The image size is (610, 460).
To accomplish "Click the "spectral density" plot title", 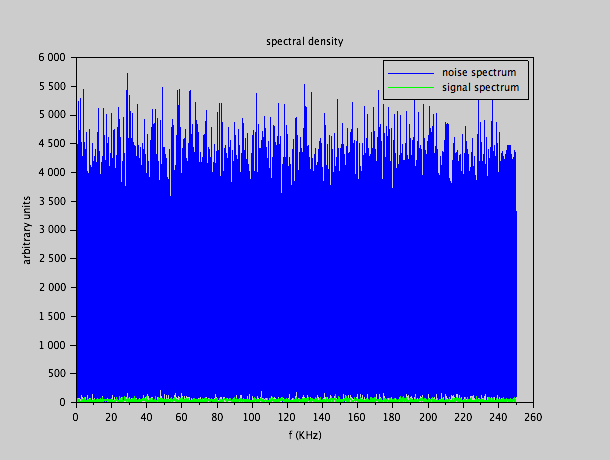I will 304,42.
